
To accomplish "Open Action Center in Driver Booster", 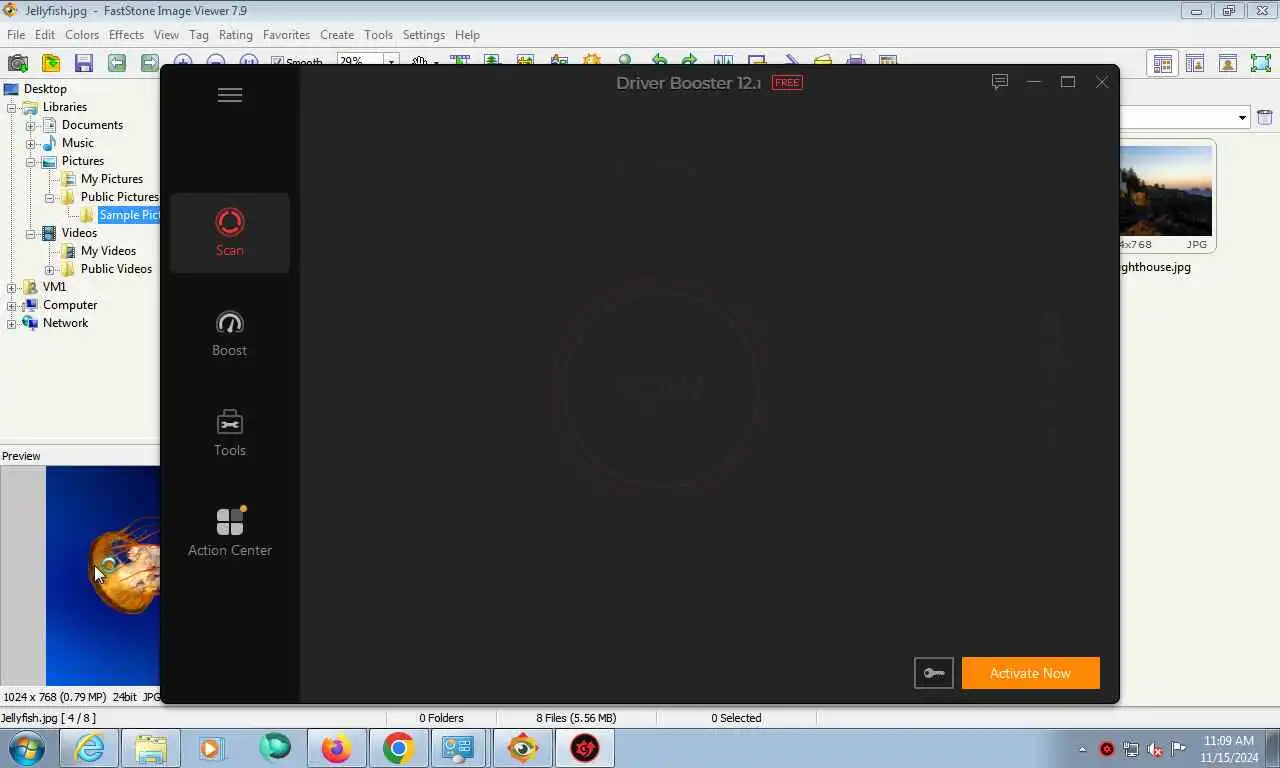I will pos(230,533).
